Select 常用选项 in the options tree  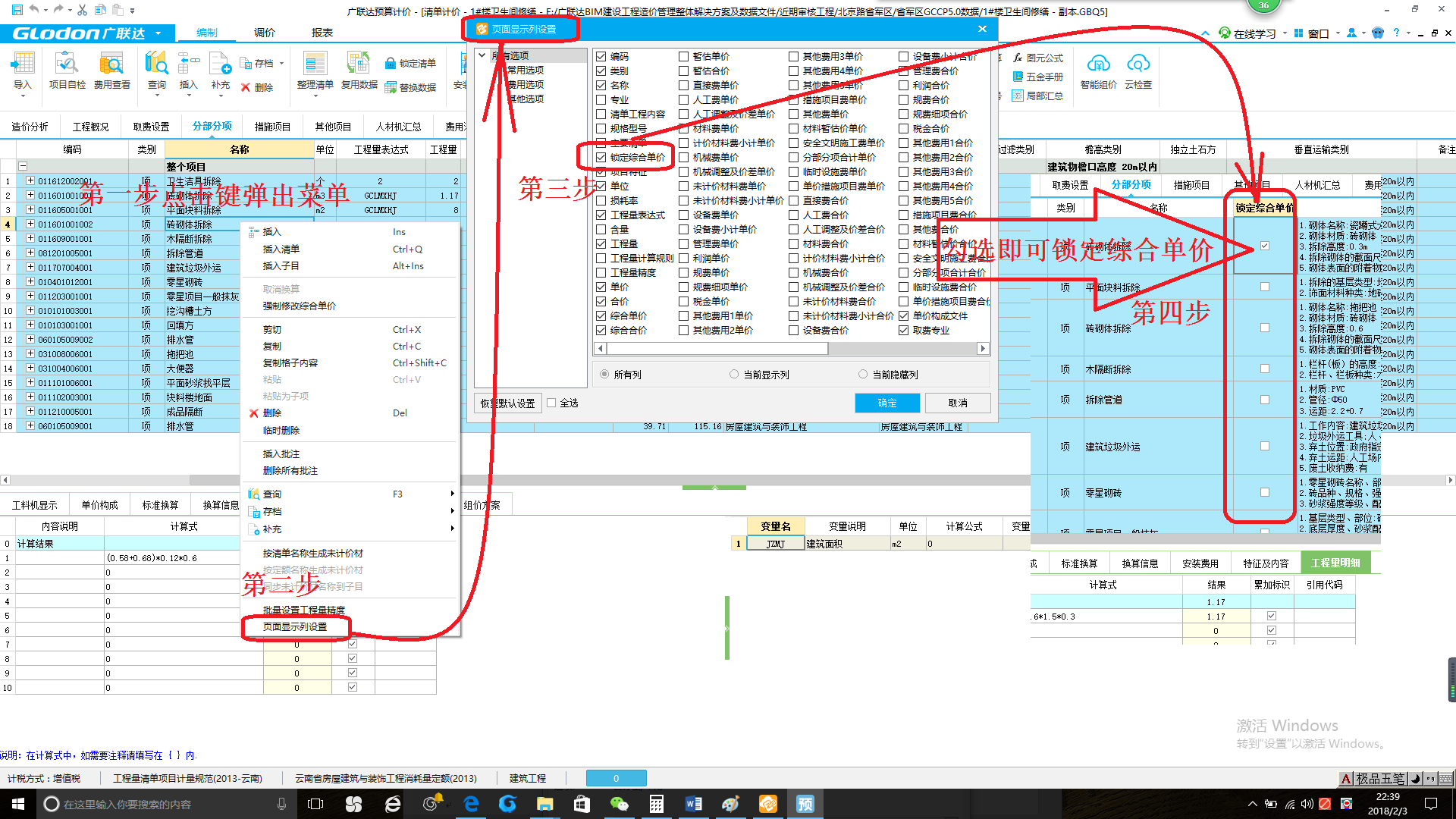coord(526,71)
